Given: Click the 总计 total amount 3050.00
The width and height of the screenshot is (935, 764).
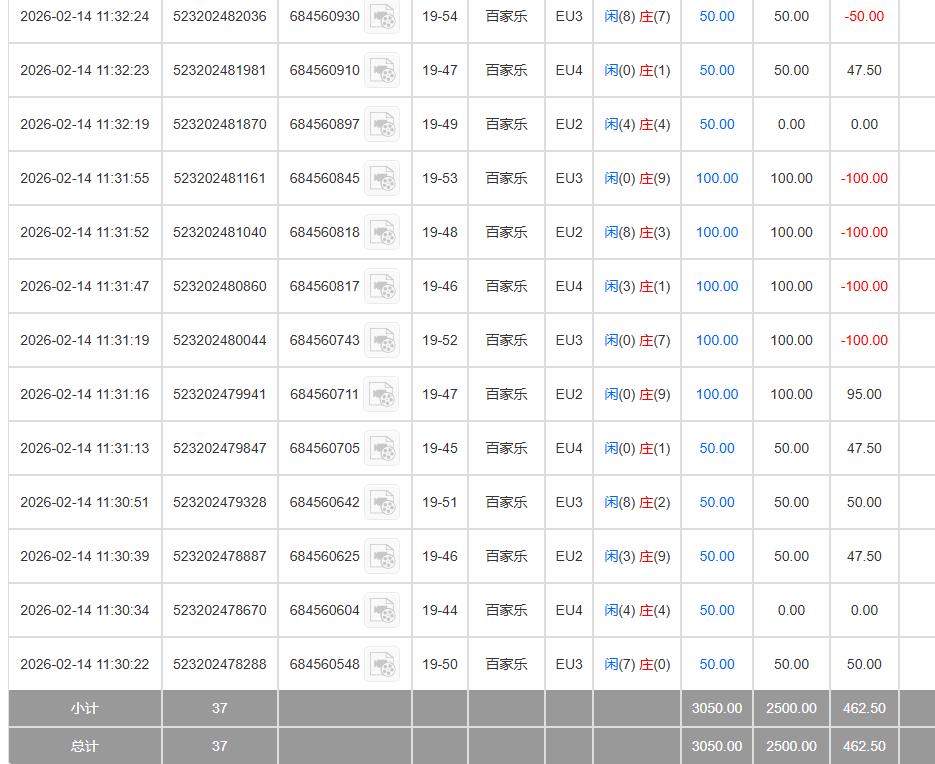Looking at the screenshot, I should [716, 746].
